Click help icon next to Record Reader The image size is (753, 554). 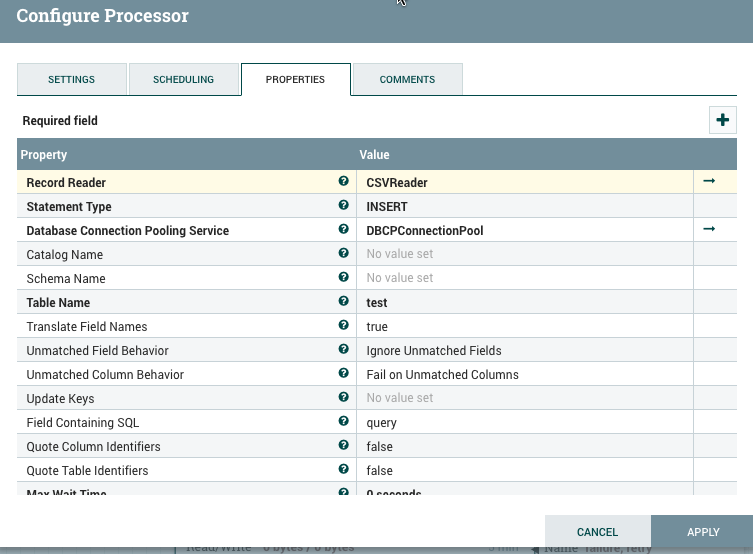pos(343,182)
